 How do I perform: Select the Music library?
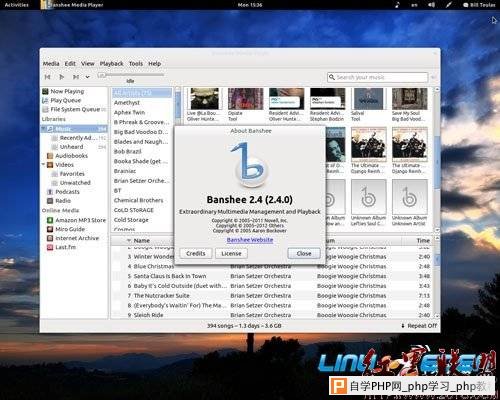(x=74, y=129)
